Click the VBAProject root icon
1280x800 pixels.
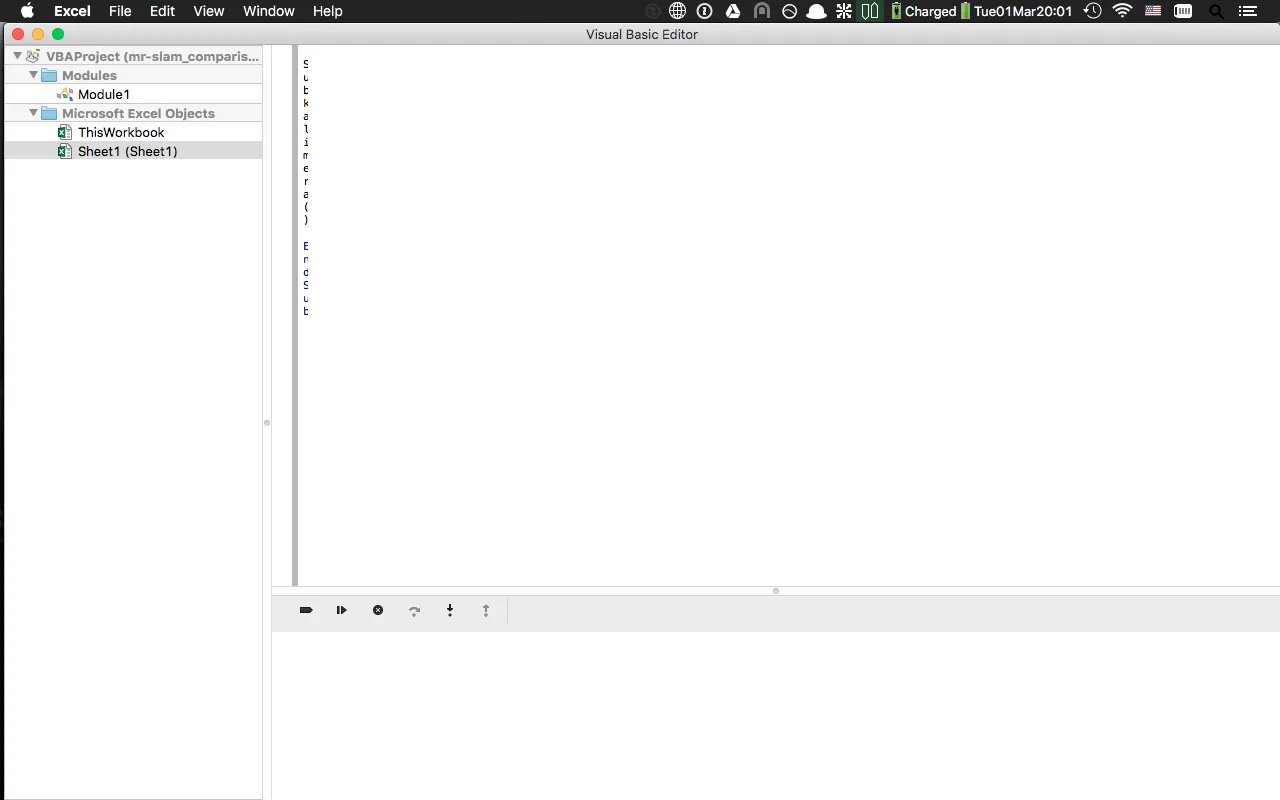pyautogui.click(x=34, y=56)
